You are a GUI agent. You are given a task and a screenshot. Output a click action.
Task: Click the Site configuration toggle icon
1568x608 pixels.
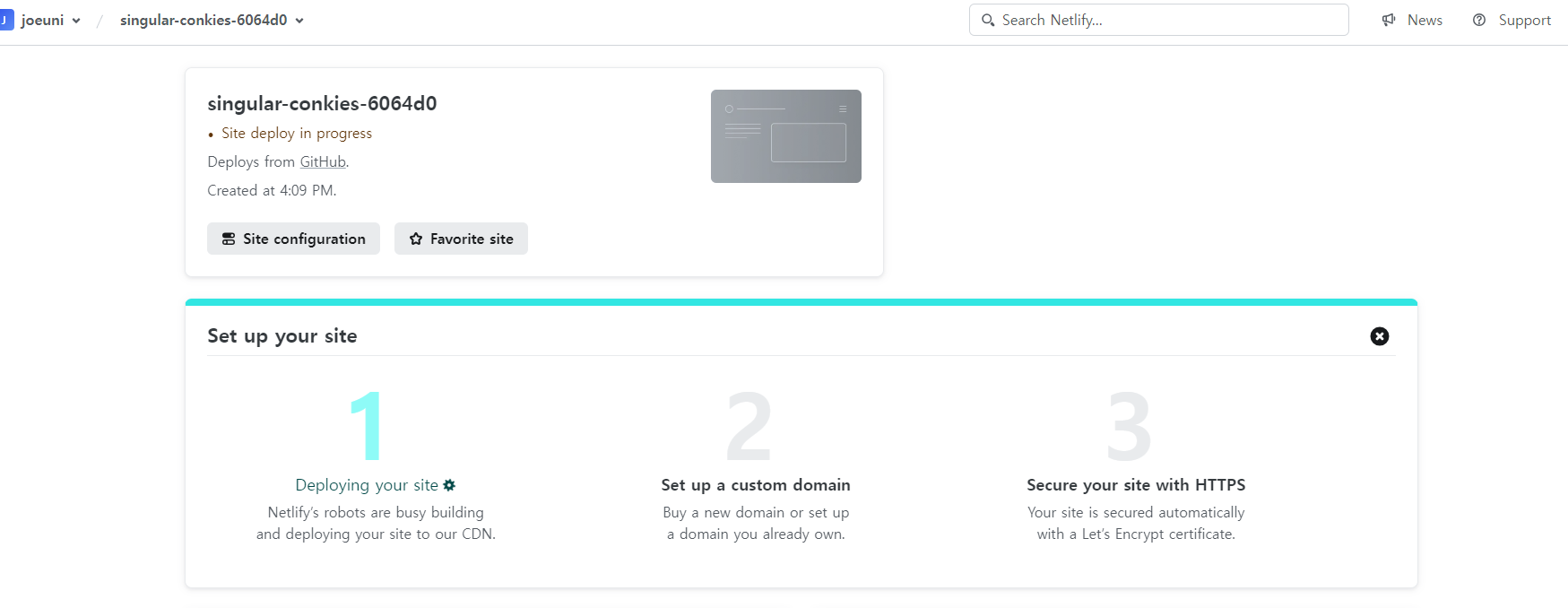(x=229, y=239)
